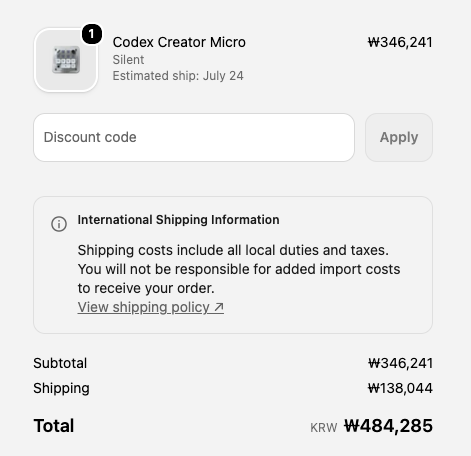
Task: Click the Apply button
Action: (399, 137)
